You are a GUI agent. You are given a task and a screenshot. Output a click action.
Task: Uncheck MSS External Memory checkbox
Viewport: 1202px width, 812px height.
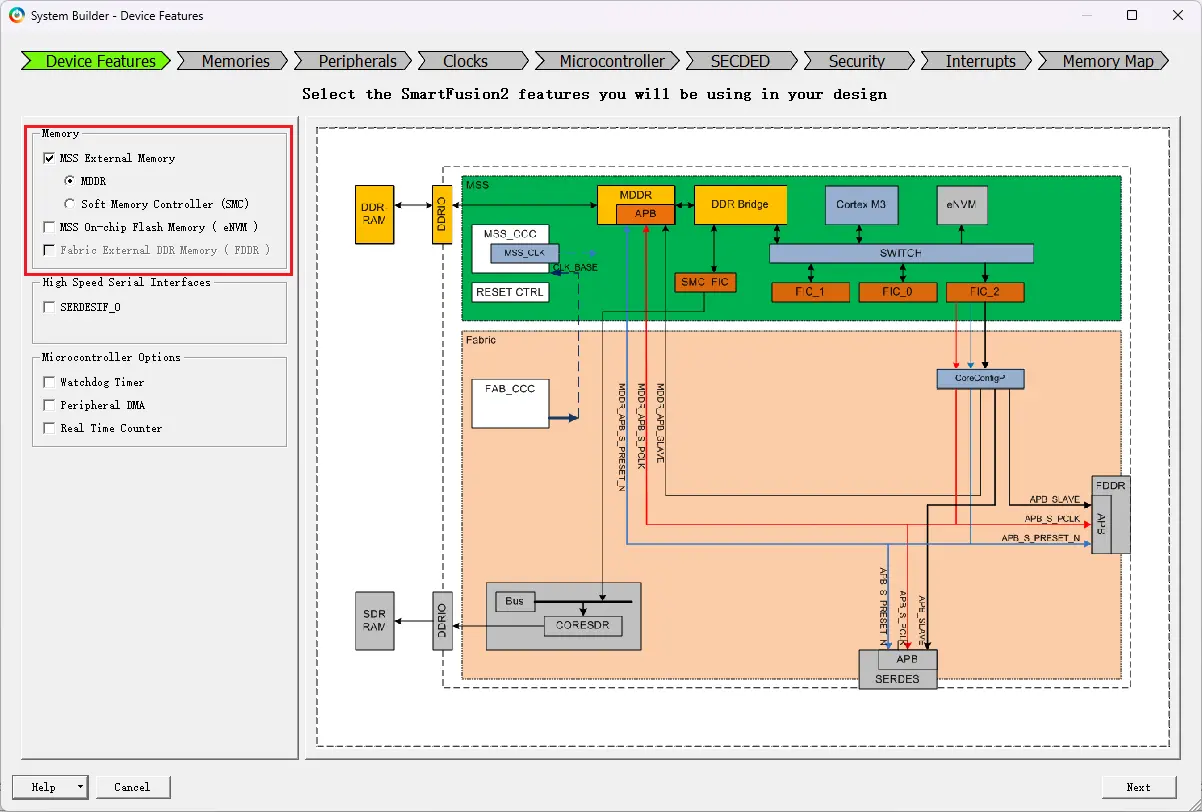click(x=49, y=158)
